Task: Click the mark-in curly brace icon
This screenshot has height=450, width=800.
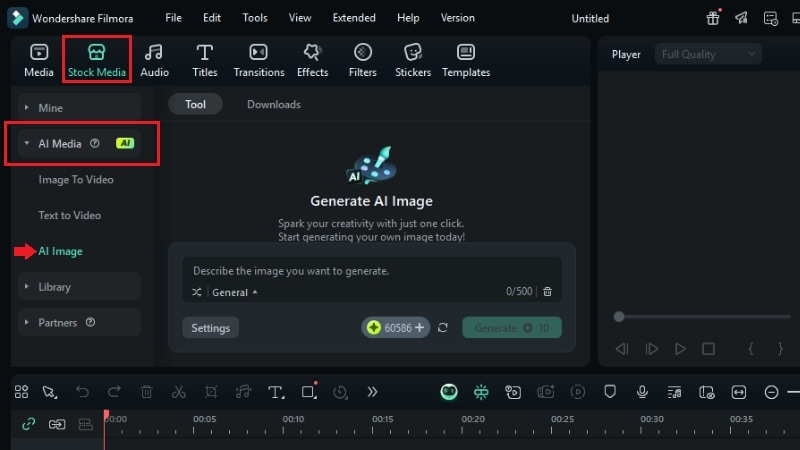Action: 751,348
